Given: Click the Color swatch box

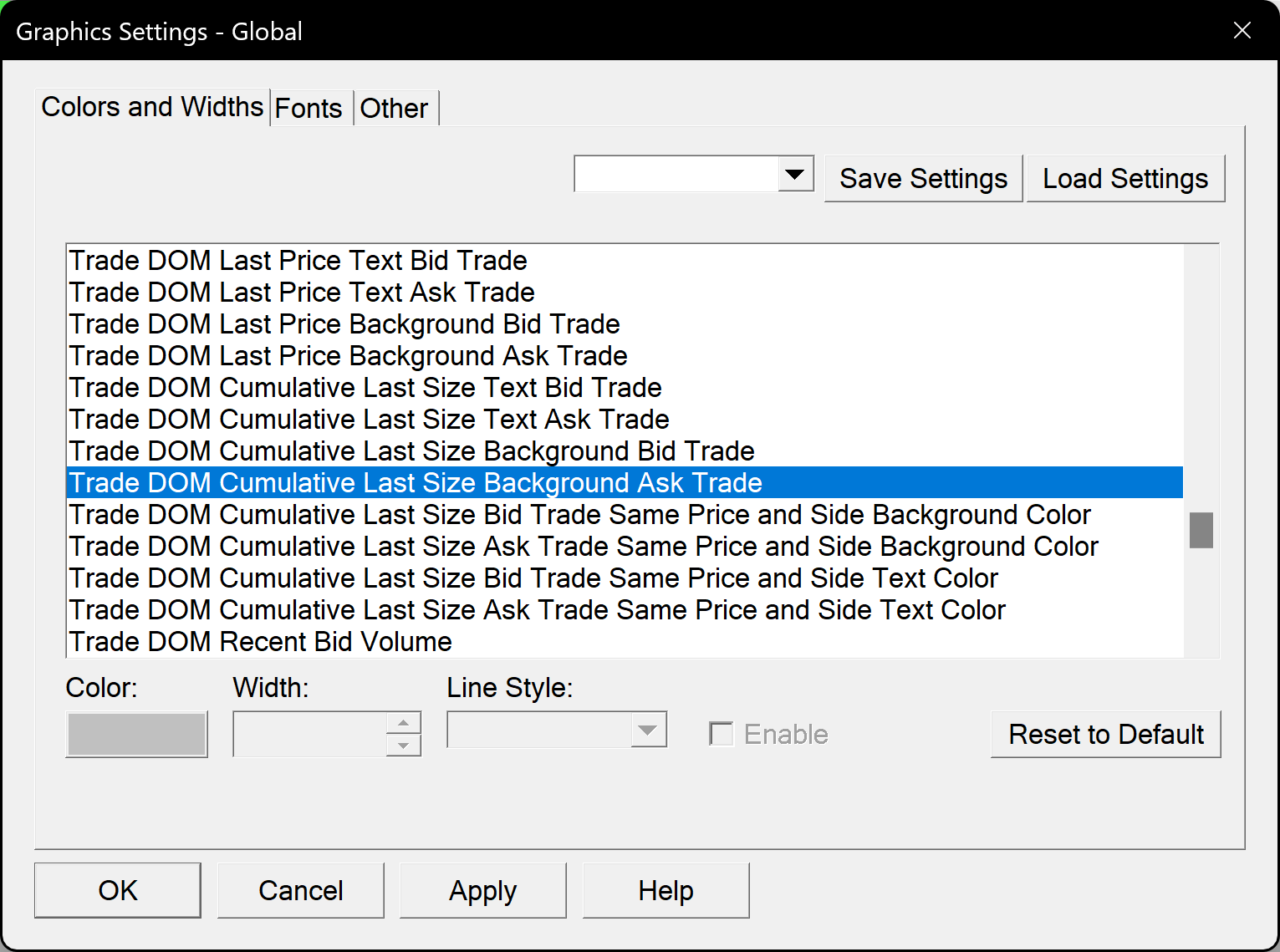Looking at the screenshot, I should [136, 734].
